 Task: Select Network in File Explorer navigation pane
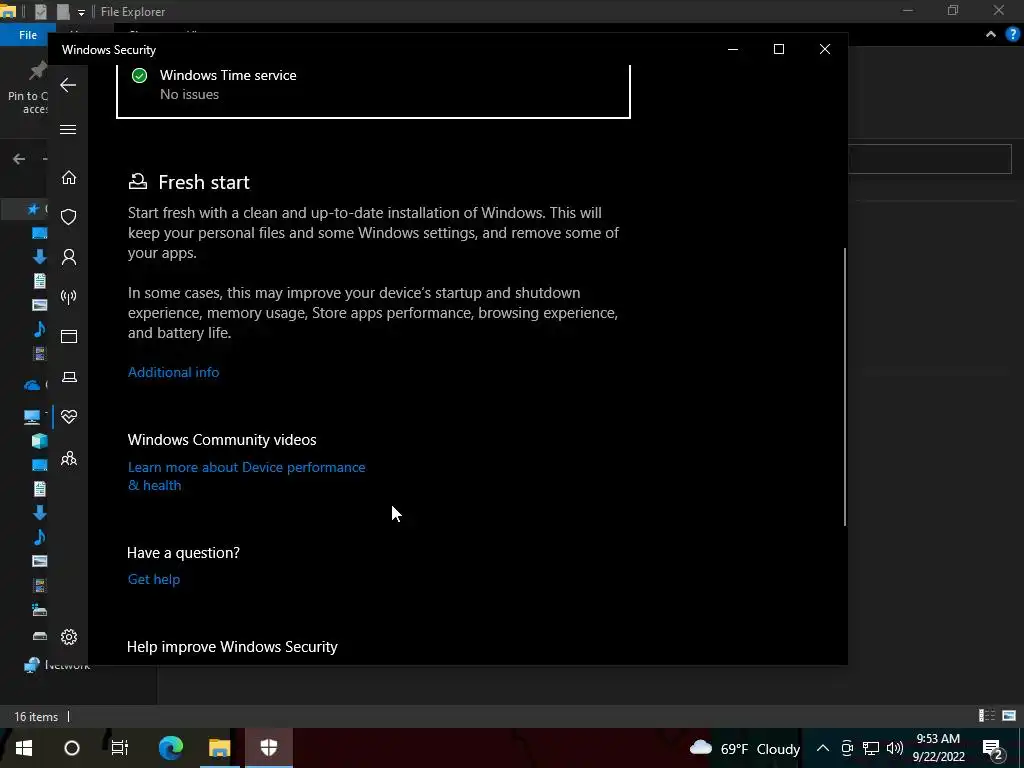coord(57,665)
